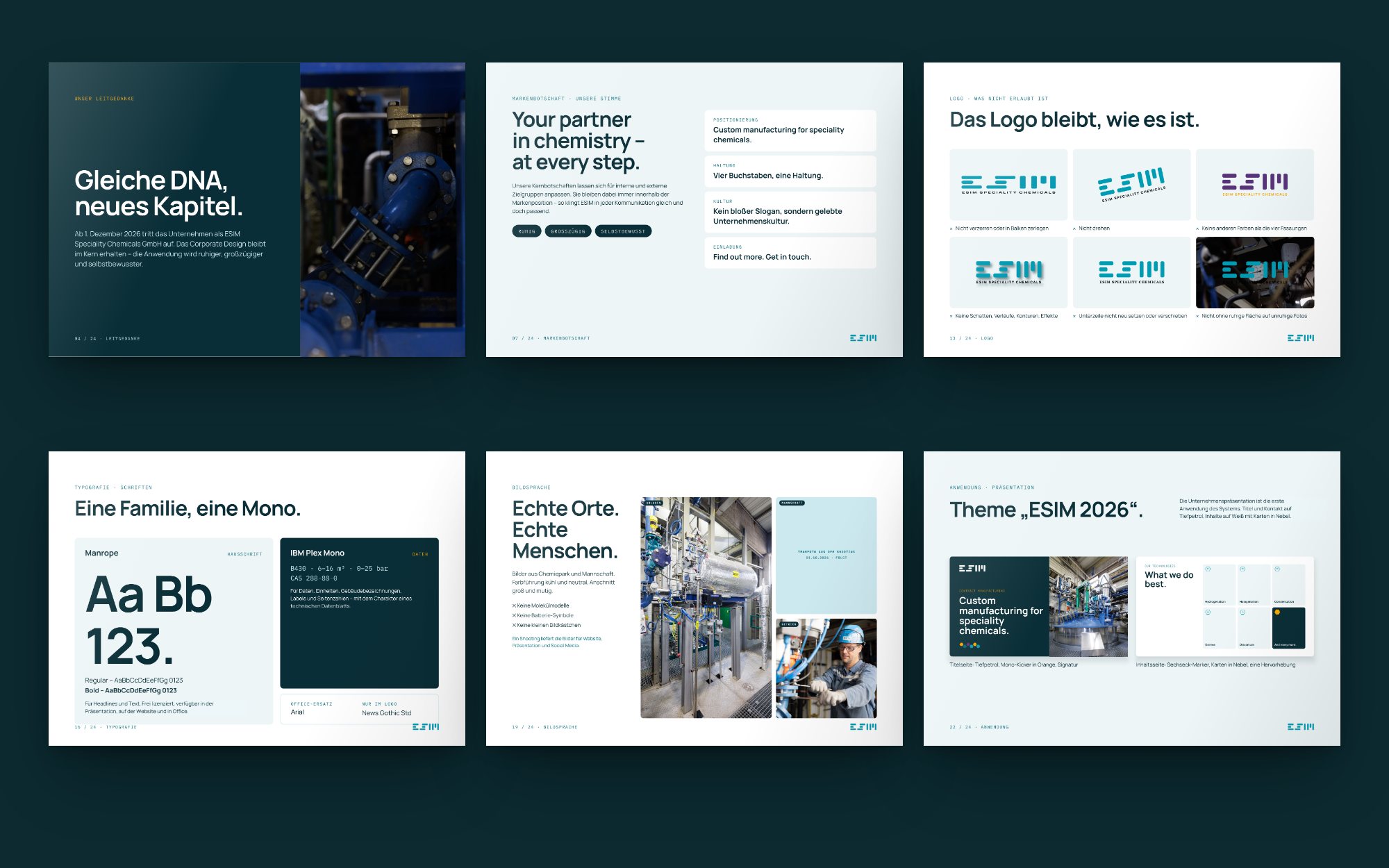Select the Kultur card 'Kein bloßer Slogan'
The width and height of the screenshot is (1389, 868).
(790, 212)
